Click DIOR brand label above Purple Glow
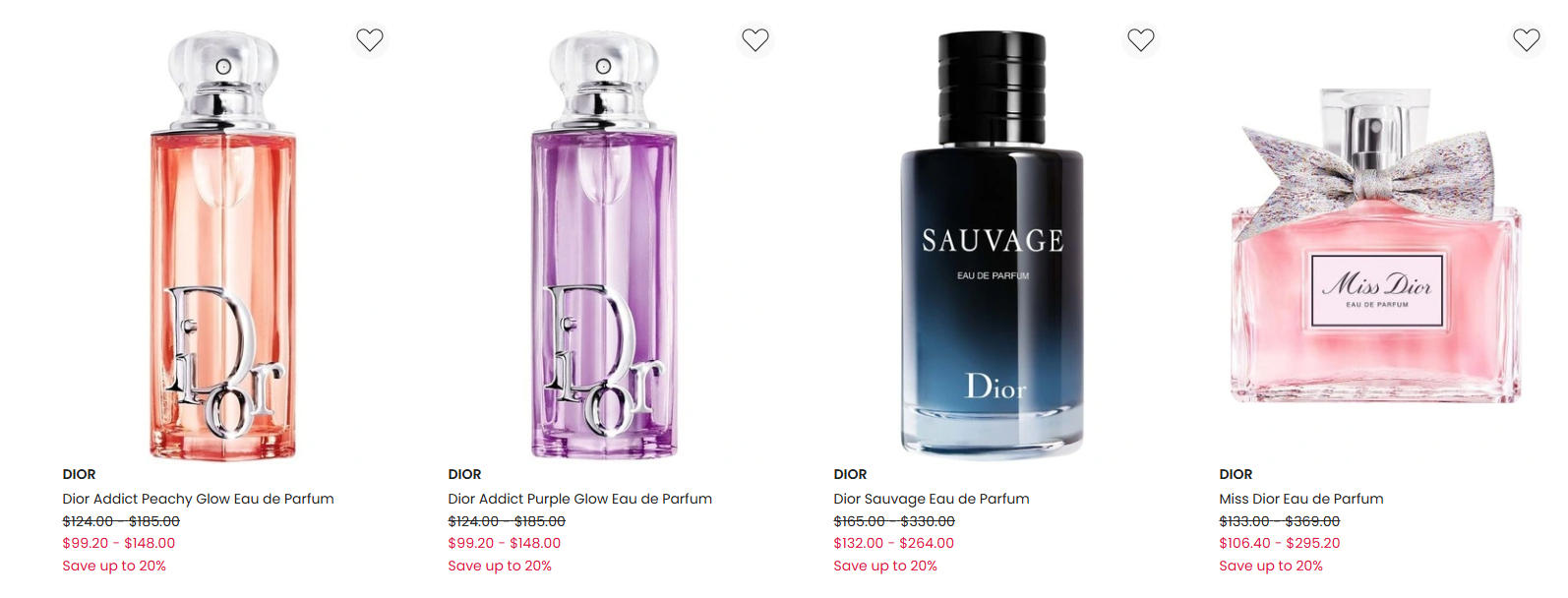 464,474
